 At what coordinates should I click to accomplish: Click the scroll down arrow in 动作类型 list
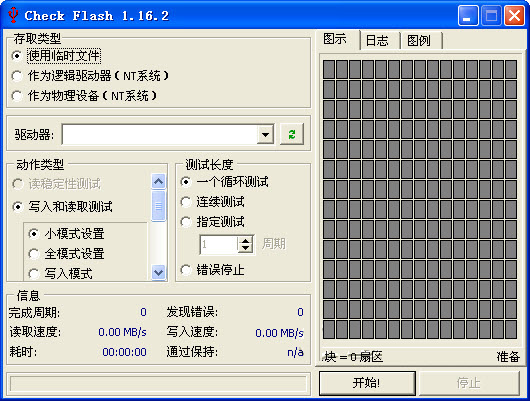[158, 272]
